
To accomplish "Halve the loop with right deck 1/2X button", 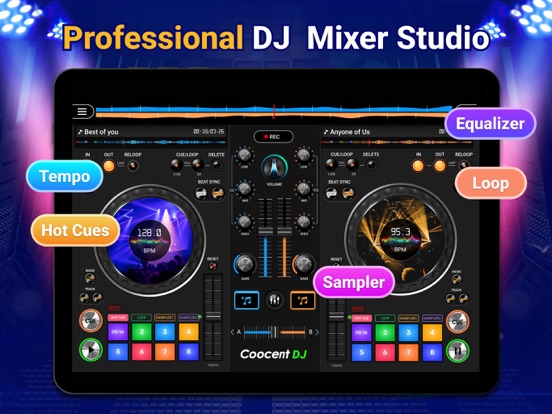I will pos(331,164).
